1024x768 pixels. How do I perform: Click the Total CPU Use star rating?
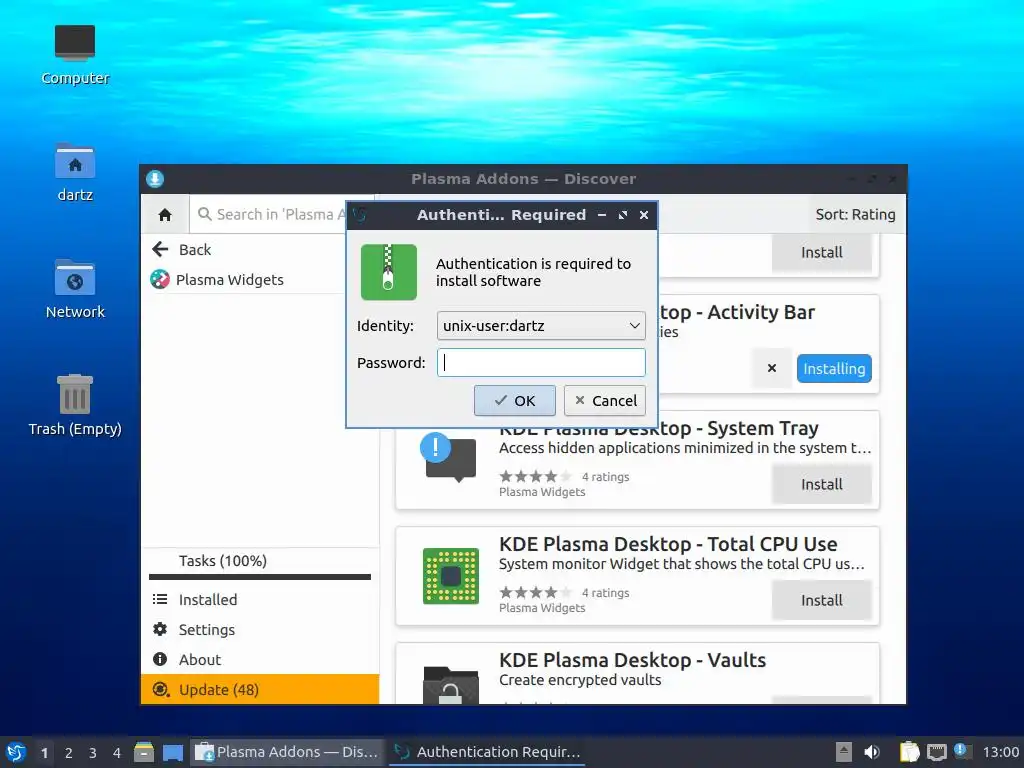click(x=535, y=593)
